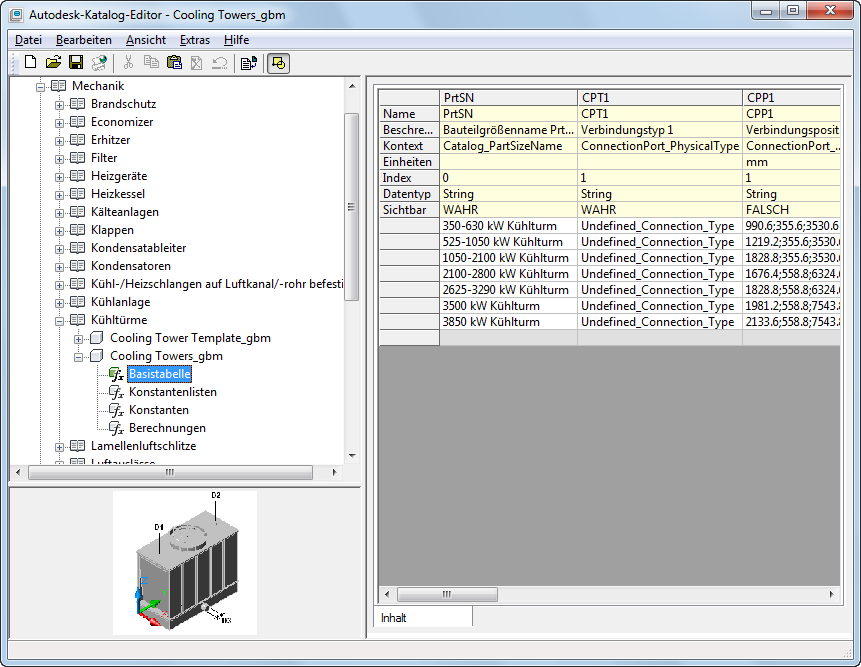Select the Inhalt tab

tap(423, 618)
